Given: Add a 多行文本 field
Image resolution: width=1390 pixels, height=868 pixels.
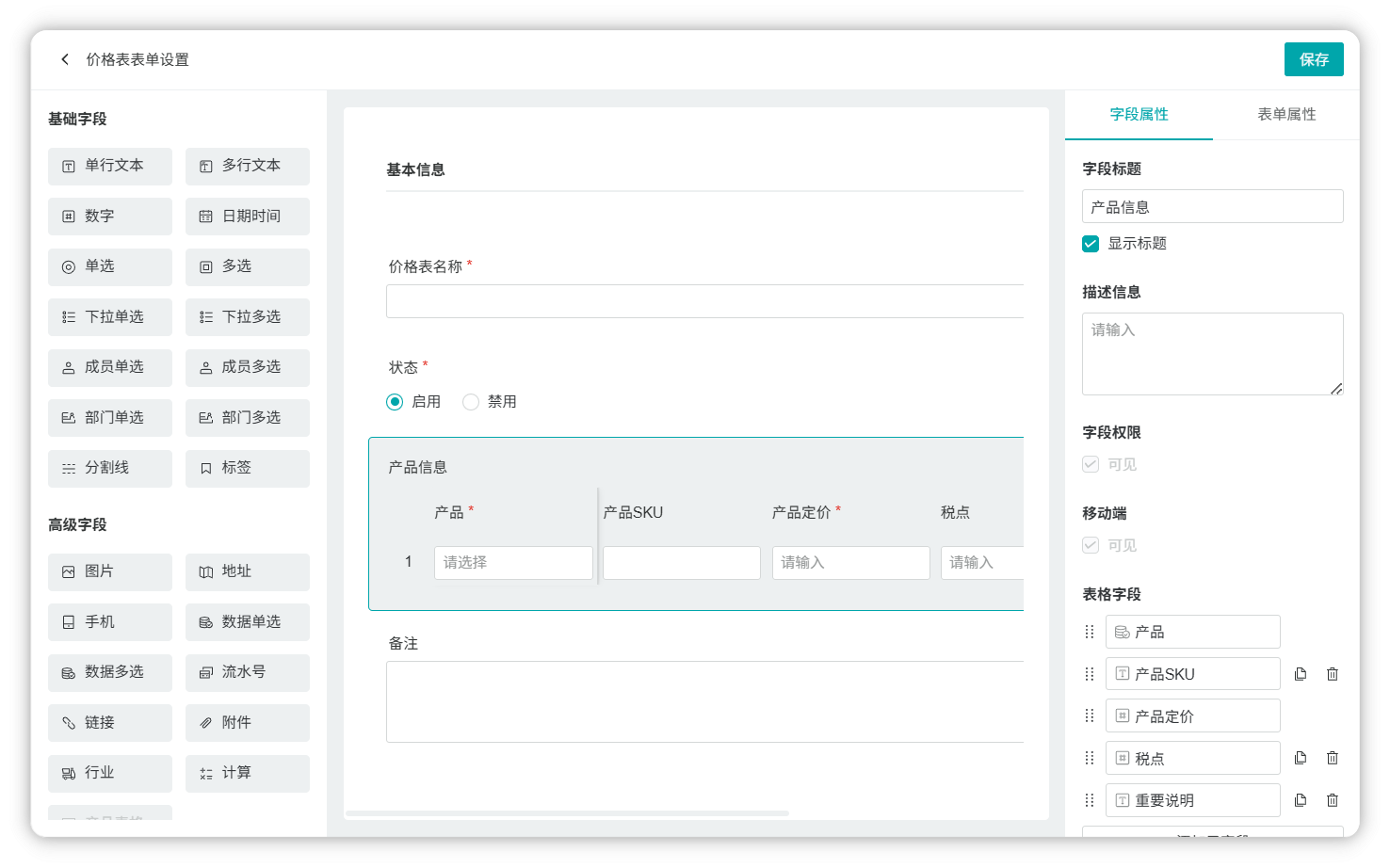Looking at the screenshot, I should (248, 166).
